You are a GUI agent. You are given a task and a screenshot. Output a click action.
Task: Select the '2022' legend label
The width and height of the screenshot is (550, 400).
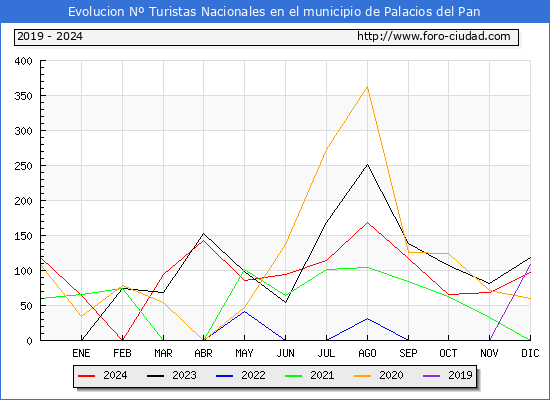[x=253, y=375]
